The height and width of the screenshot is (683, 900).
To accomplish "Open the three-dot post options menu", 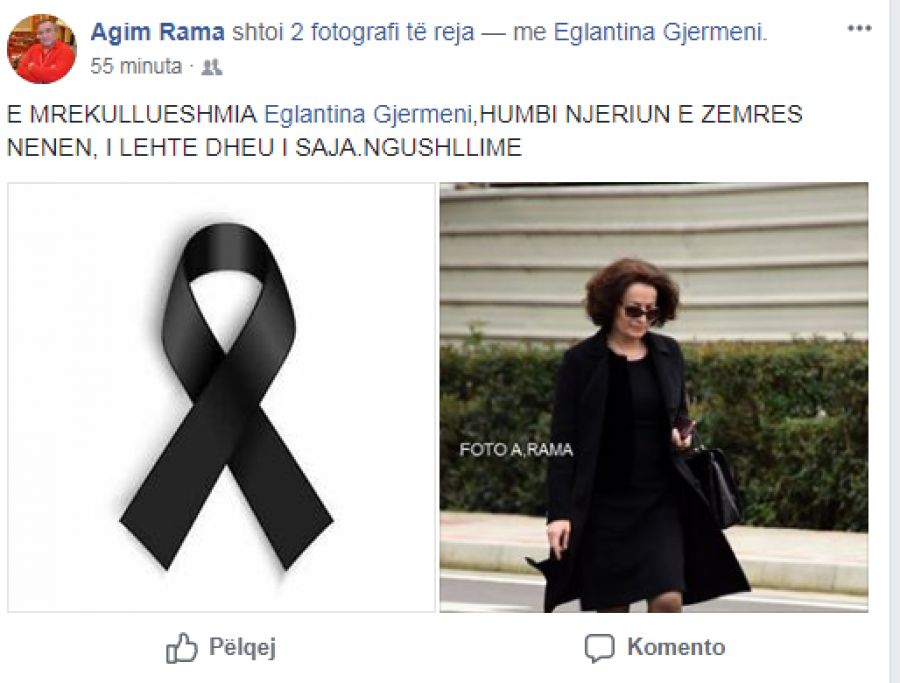I will click(859, 28).
